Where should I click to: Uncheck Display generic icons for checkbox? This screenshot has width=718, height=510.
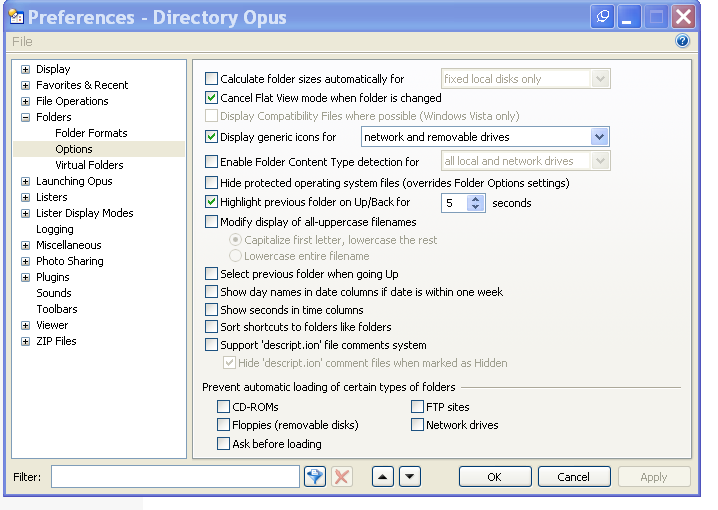(211, 136)
